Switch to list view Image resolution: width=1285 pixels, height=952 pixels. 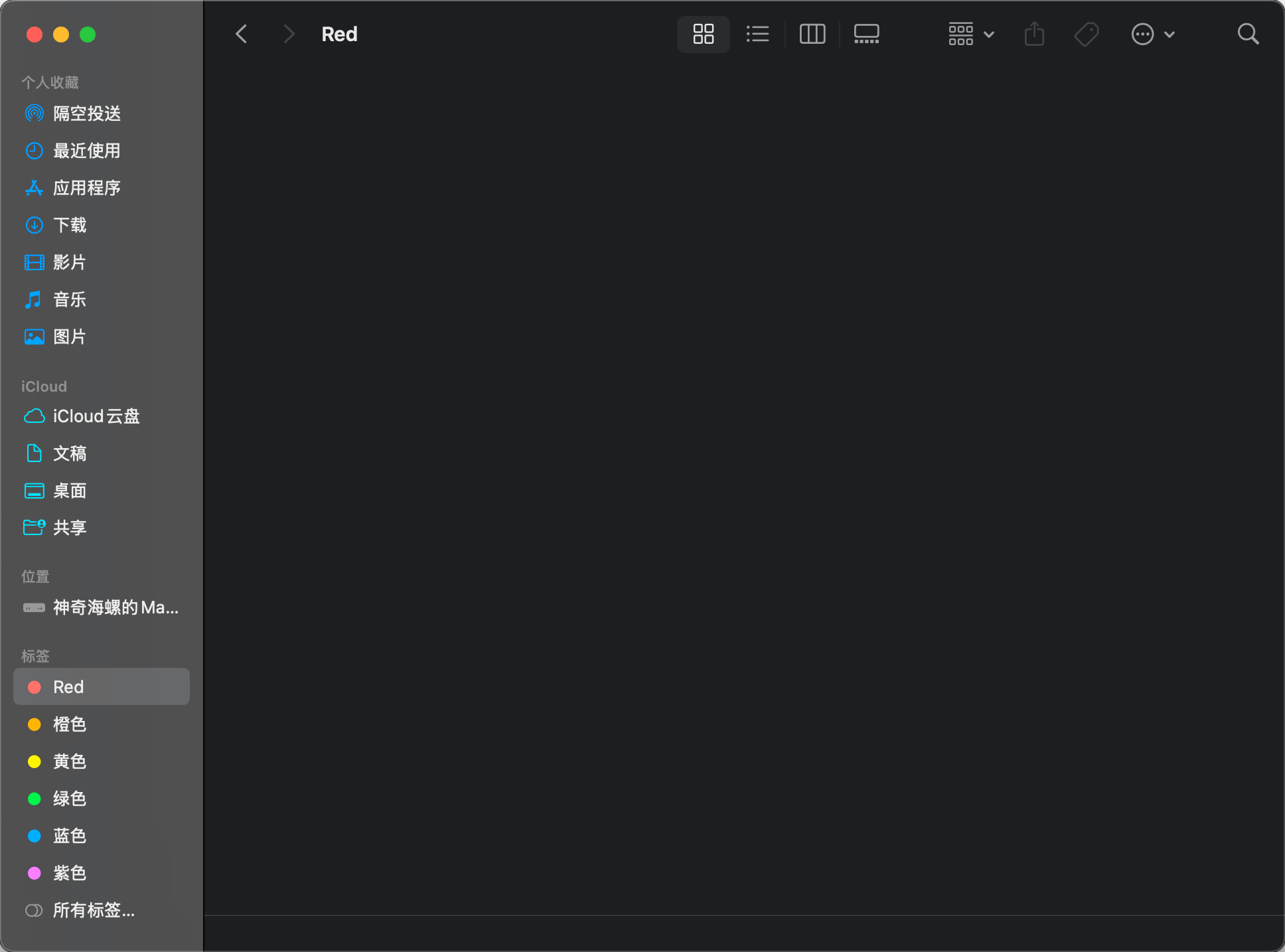[x=757, y=34]
